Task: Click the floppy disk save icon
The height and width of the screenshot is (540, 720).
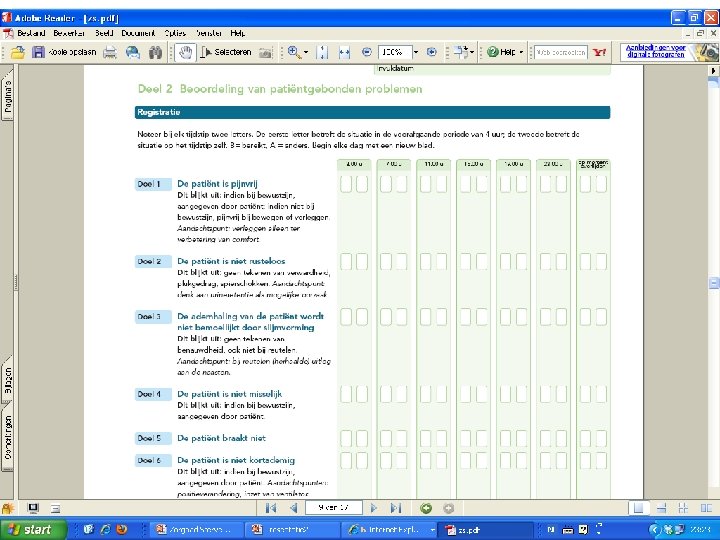Action: click(38, 52)
